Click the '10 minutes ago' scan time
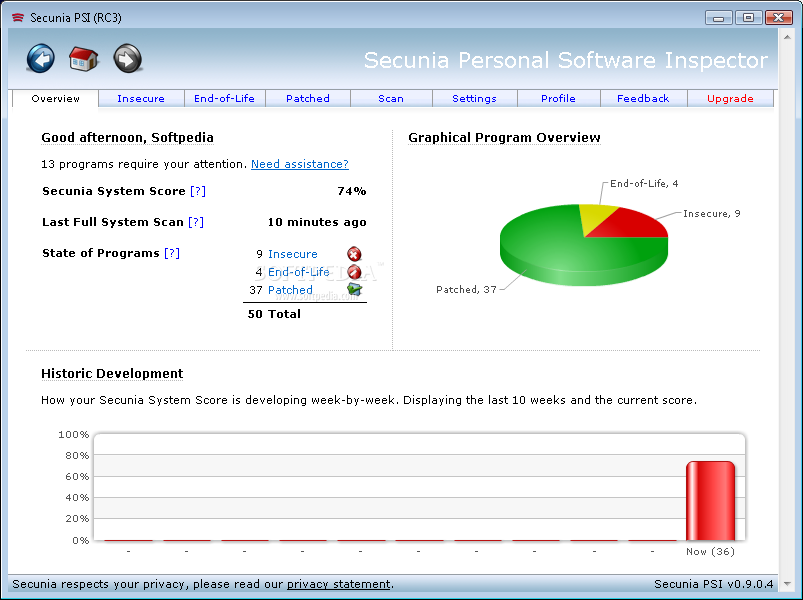Screen dimensions: 803x600 point(317,222)
